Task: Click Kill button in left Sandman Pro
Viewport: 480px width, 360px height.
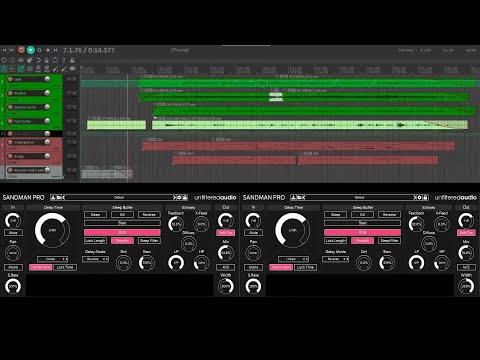Action: pyautogui.click(x=122, y=214)
